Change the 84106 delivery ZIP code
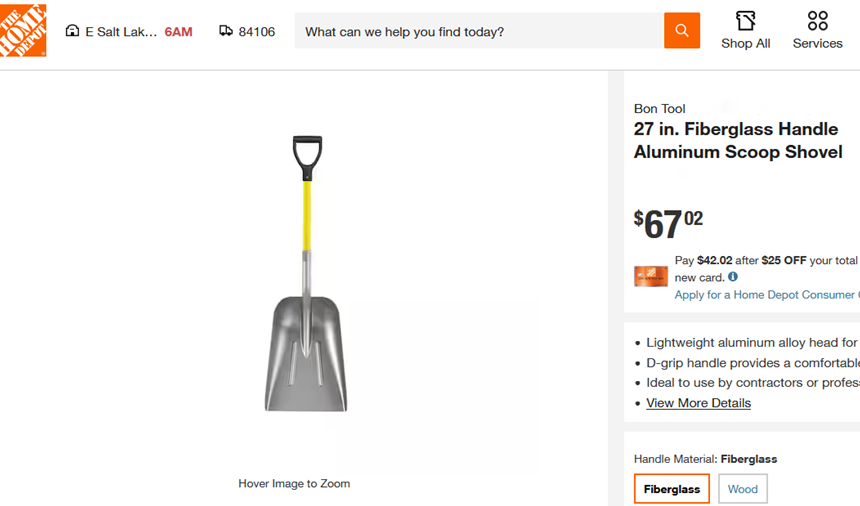Image resolution: width=860 pixels, height=506 pixels. [x=257, y=32]
